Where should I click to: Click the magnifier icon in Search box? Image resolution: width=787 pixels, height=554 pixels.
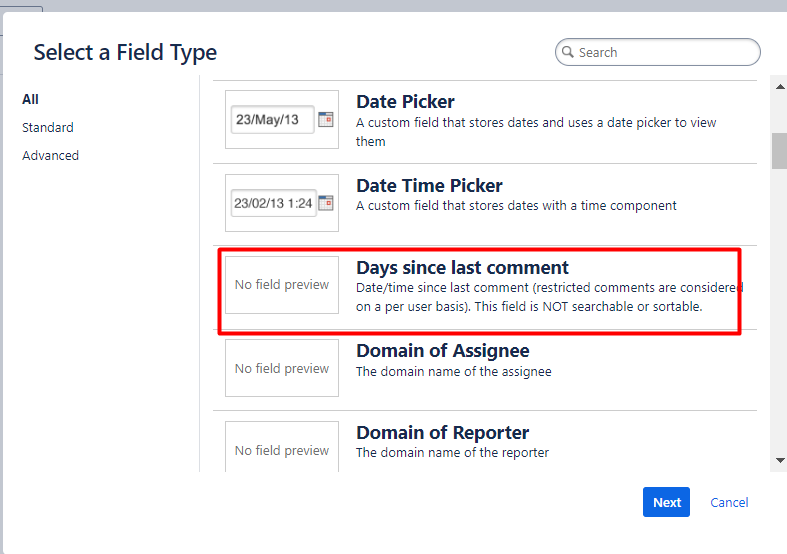[x=568, y=52]
